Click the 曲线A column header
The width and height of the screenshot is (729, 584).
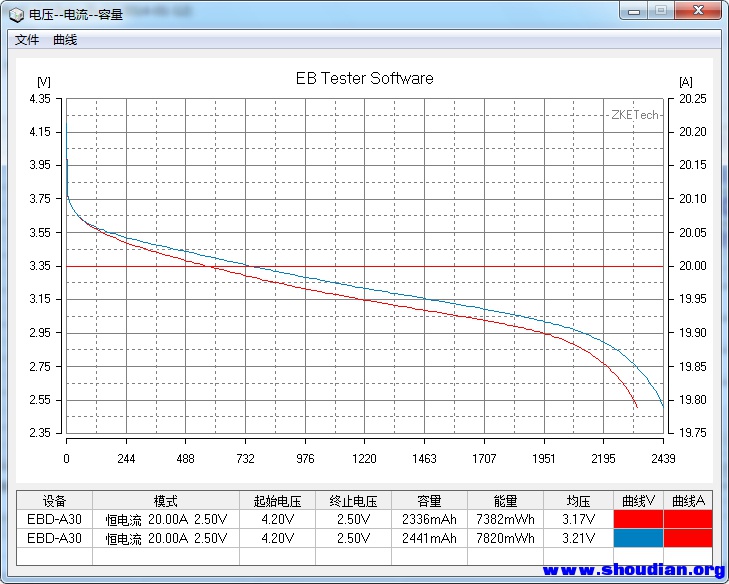(688, 501)
